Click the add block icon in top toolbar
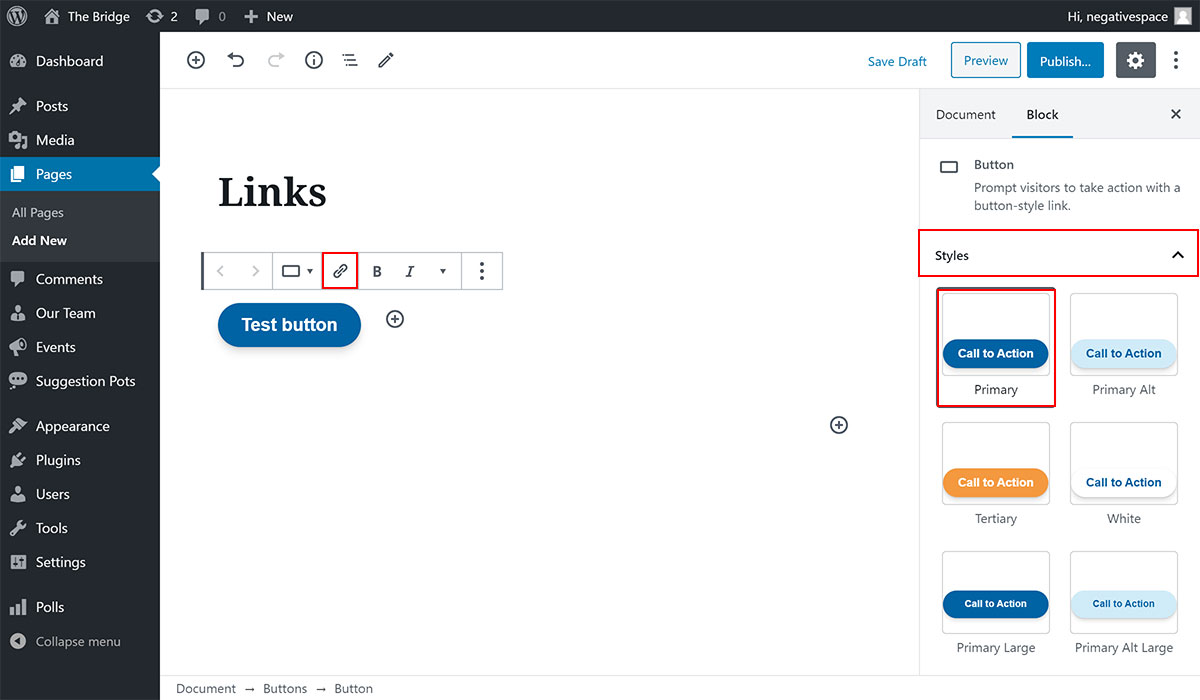 click(x=196, y=60)
